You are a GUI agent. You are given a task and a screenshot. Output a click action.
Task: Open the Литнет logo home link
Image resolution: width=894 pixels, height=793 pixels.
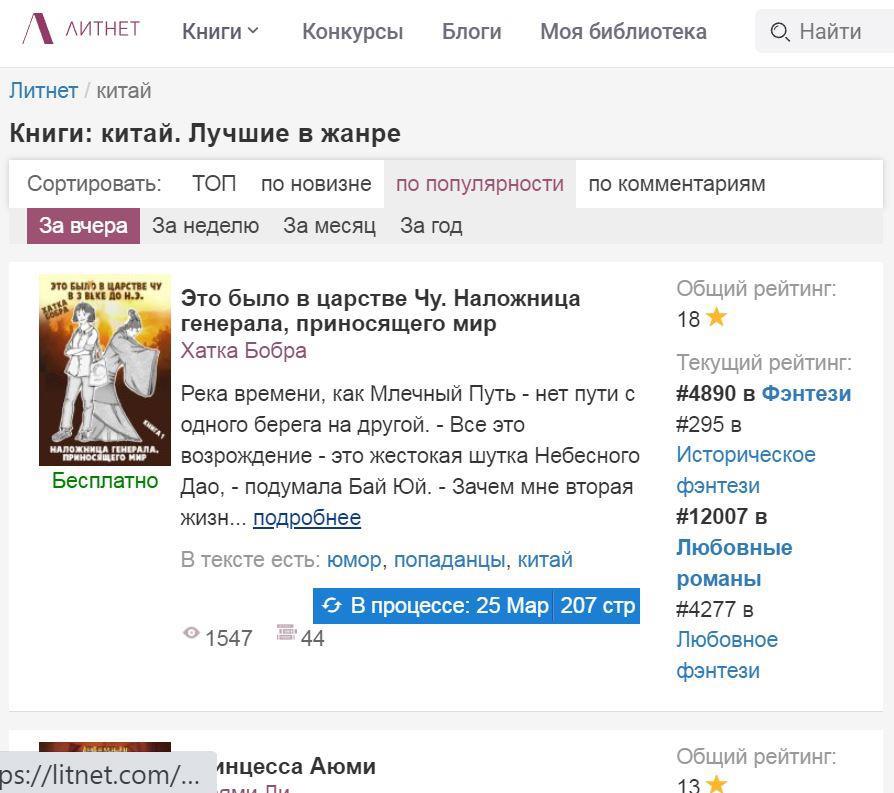(x=81, y=29)
